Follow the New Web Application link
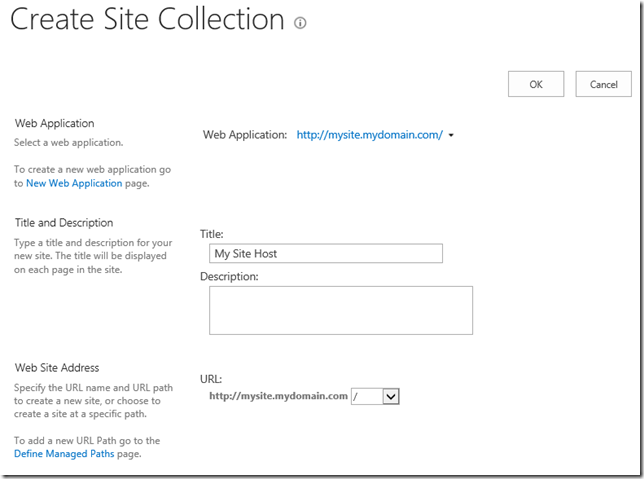Viewport: 644px width, 479px height. [x=74, y=184]
